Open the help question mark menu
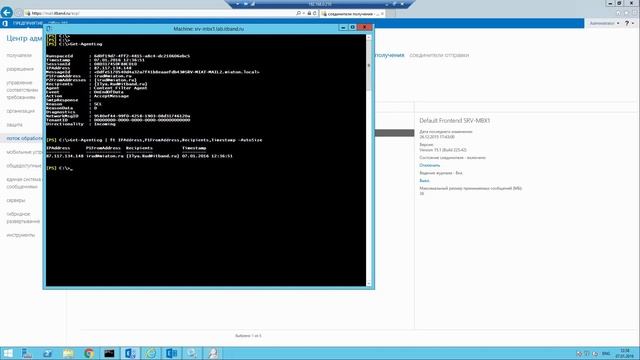This screenshot has width=640, height=360. 629,23
